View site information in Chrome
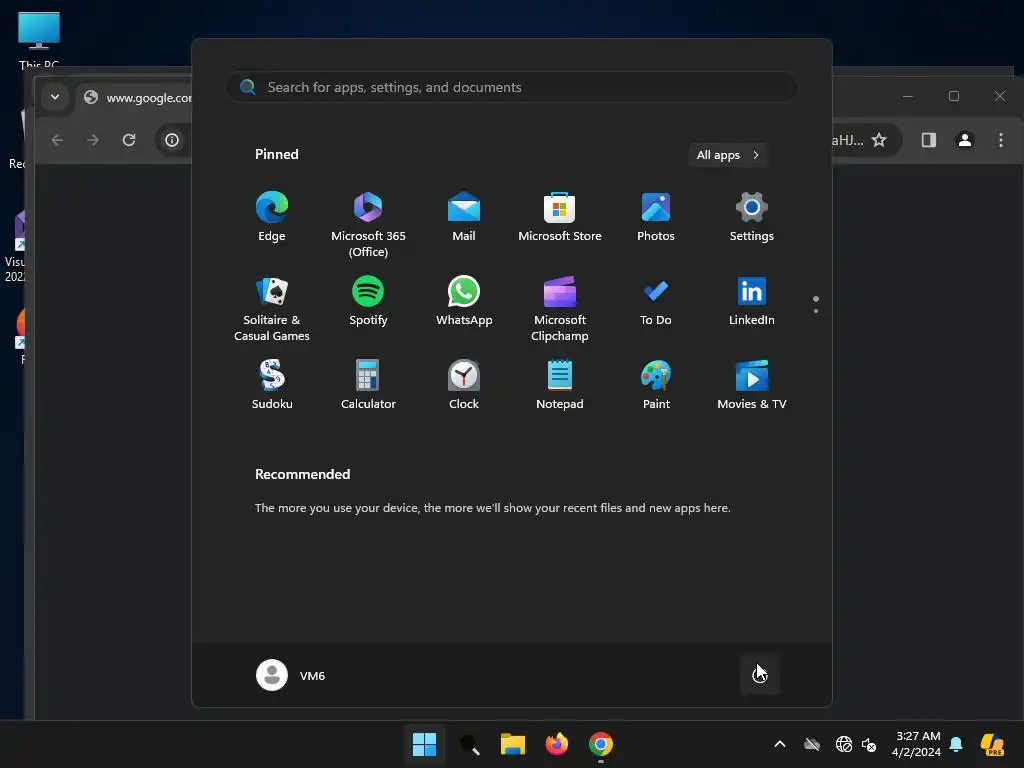Viewport: 1024px width, 768px height. pos(172,140)
